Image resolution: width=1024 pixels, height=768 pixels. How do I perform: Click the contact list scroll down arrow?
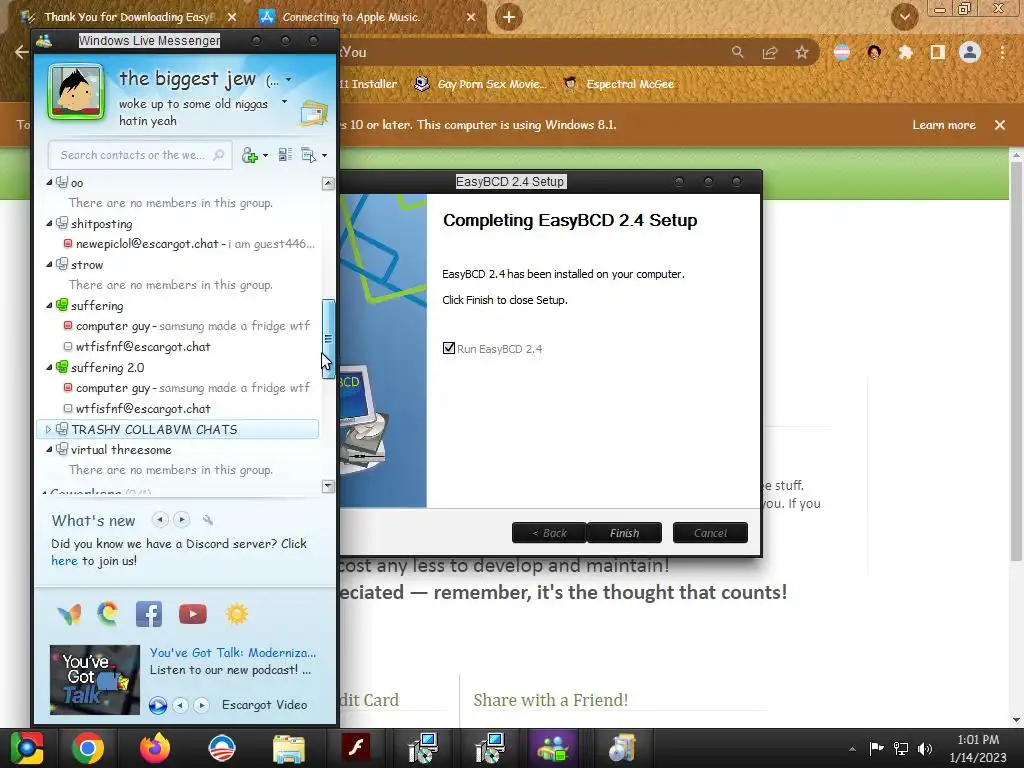(328, 487)
